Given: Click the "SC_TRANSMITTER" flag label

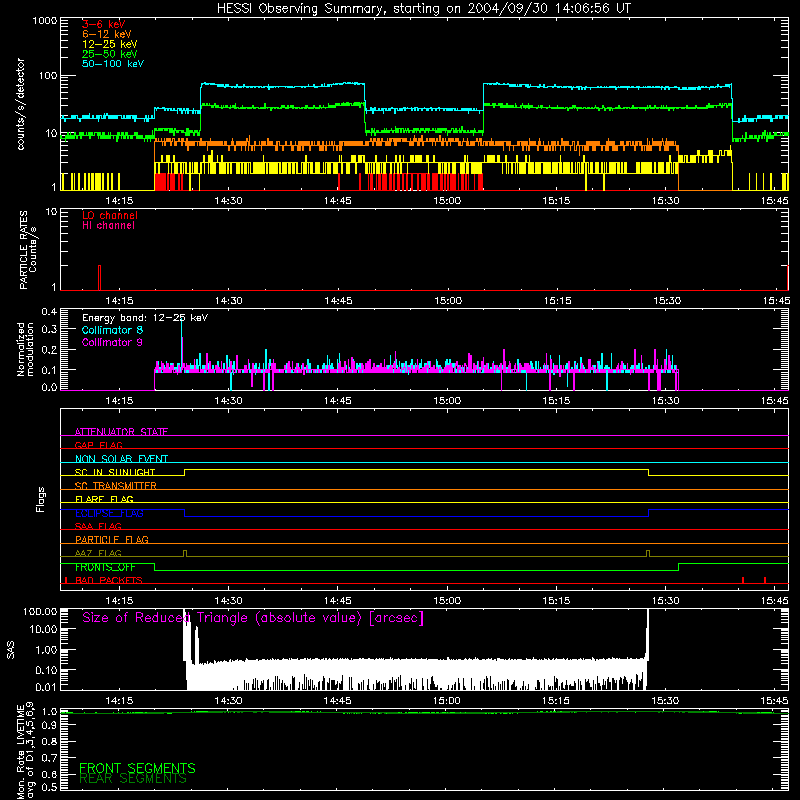Looking at the screenshot, I should coord(116,486).
